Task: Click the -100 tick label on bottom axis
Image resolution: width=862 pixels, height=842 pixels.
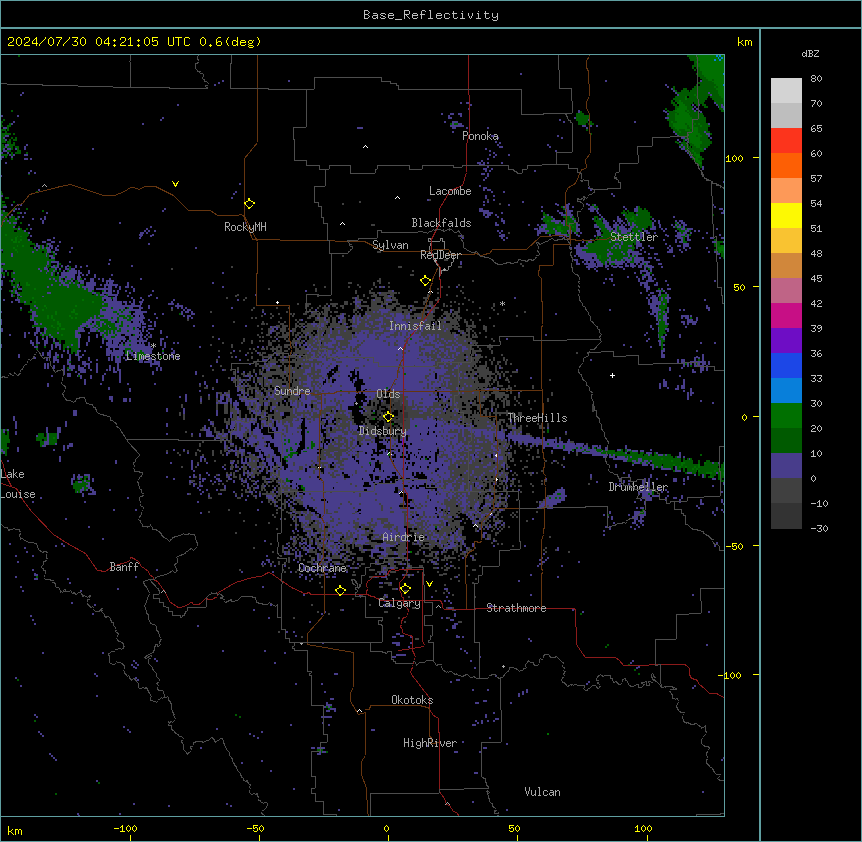Action: click(x=125, y=828)
